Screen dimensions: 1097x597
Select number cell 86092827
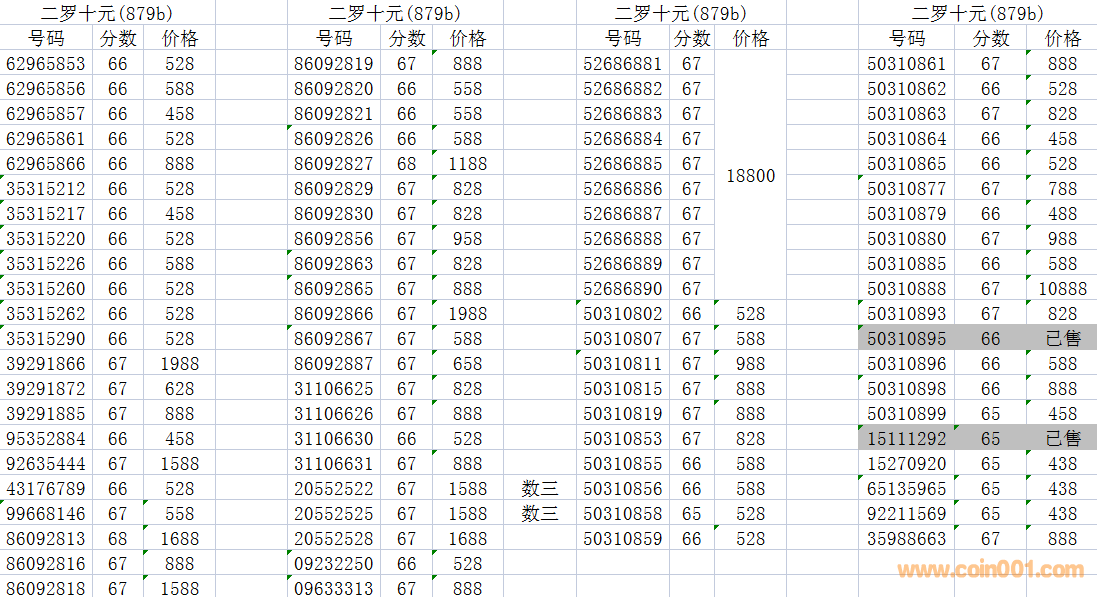click(334, 164)
